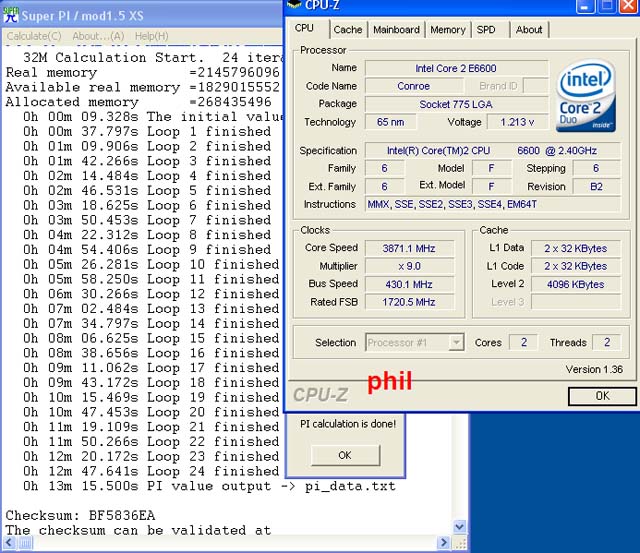This screenshot has width=640, height=553.
Task: Click the Technology value 65 nm
Action: [x=391, y=122]
